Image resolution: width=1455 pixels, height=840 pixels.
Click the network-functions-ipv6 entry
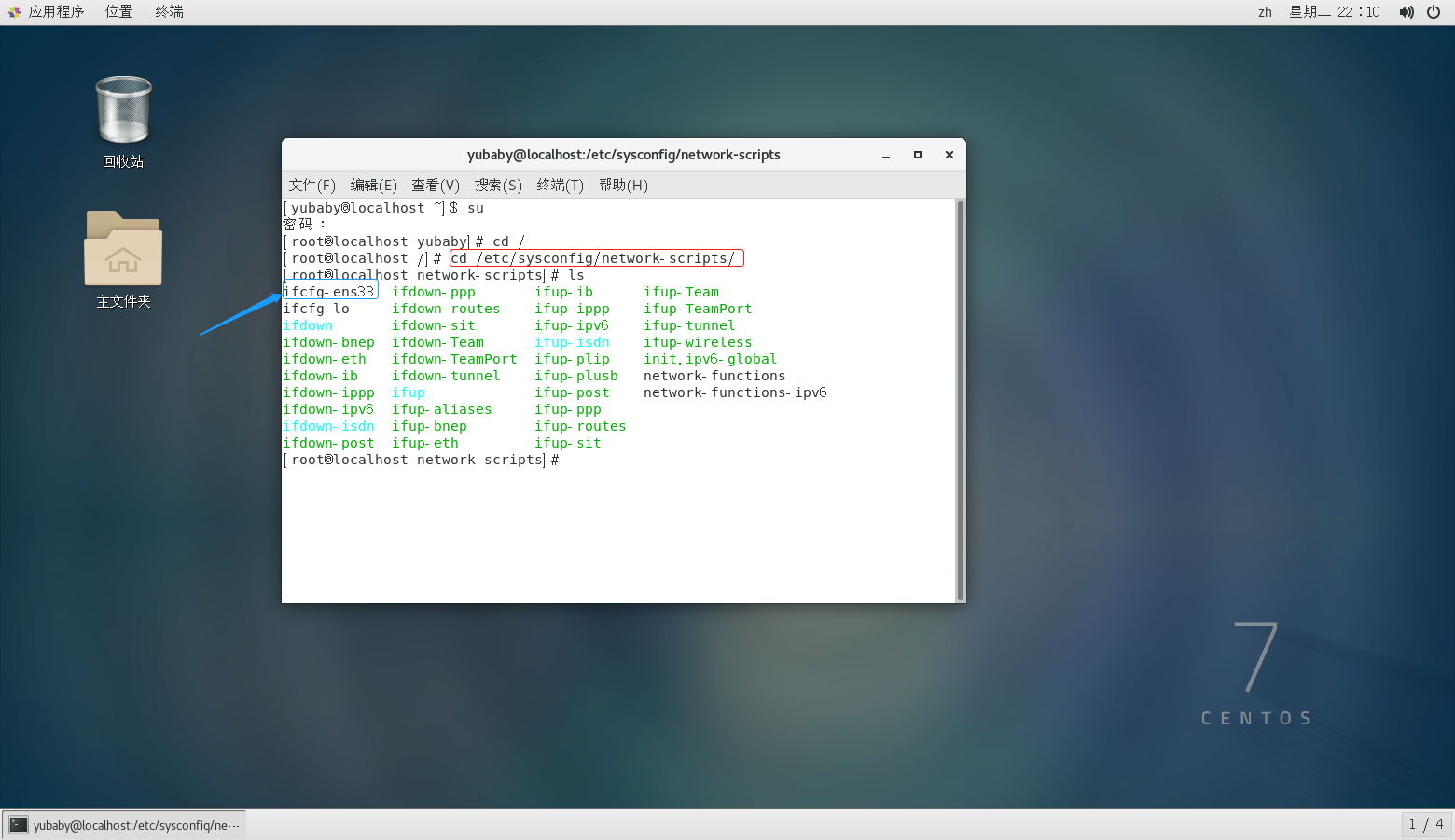click(x=735, y=392)
